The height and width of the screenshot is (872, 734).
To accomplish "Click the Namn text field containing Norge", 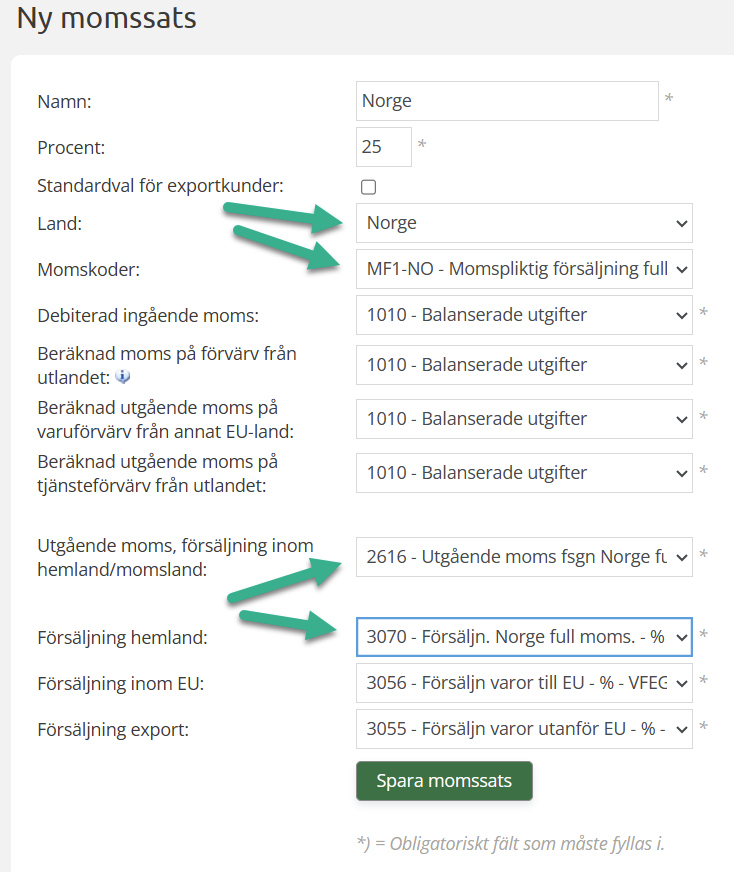I will pos(507,101).
